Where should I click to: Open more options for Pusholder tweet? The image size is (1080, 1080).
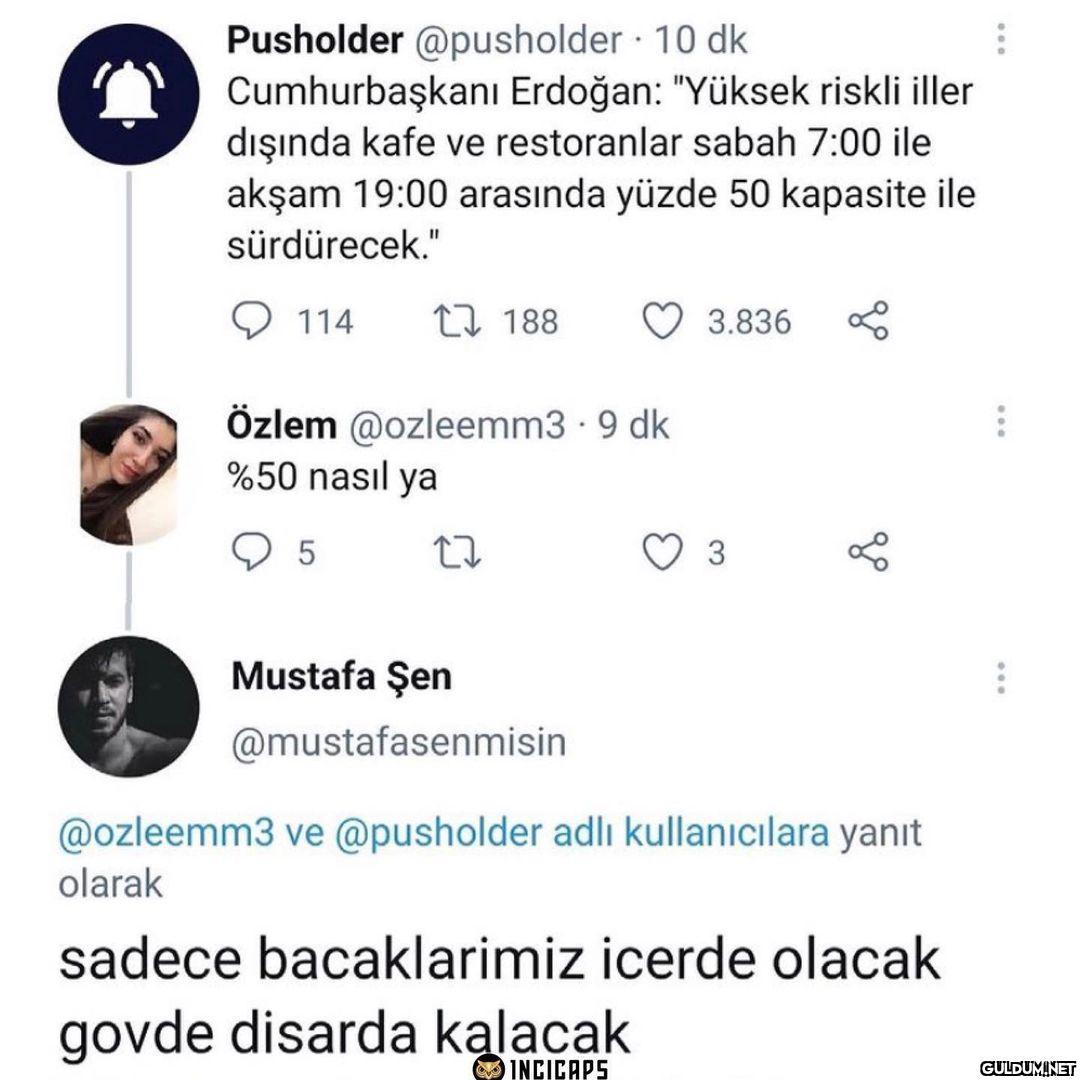point(1000,40)
